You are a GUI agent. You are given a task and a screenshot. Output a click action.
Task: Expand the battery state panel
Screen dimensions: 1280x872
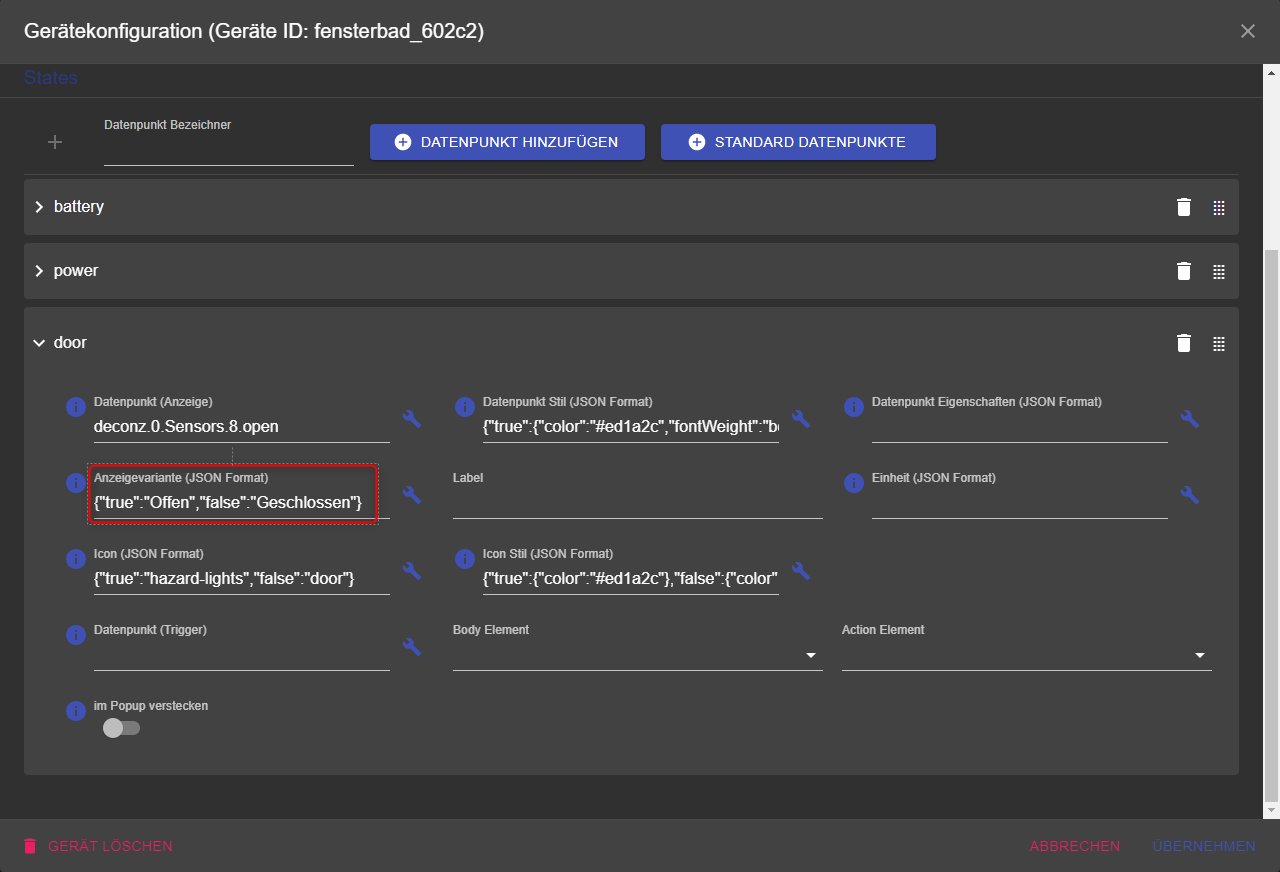tap(39, 207)
